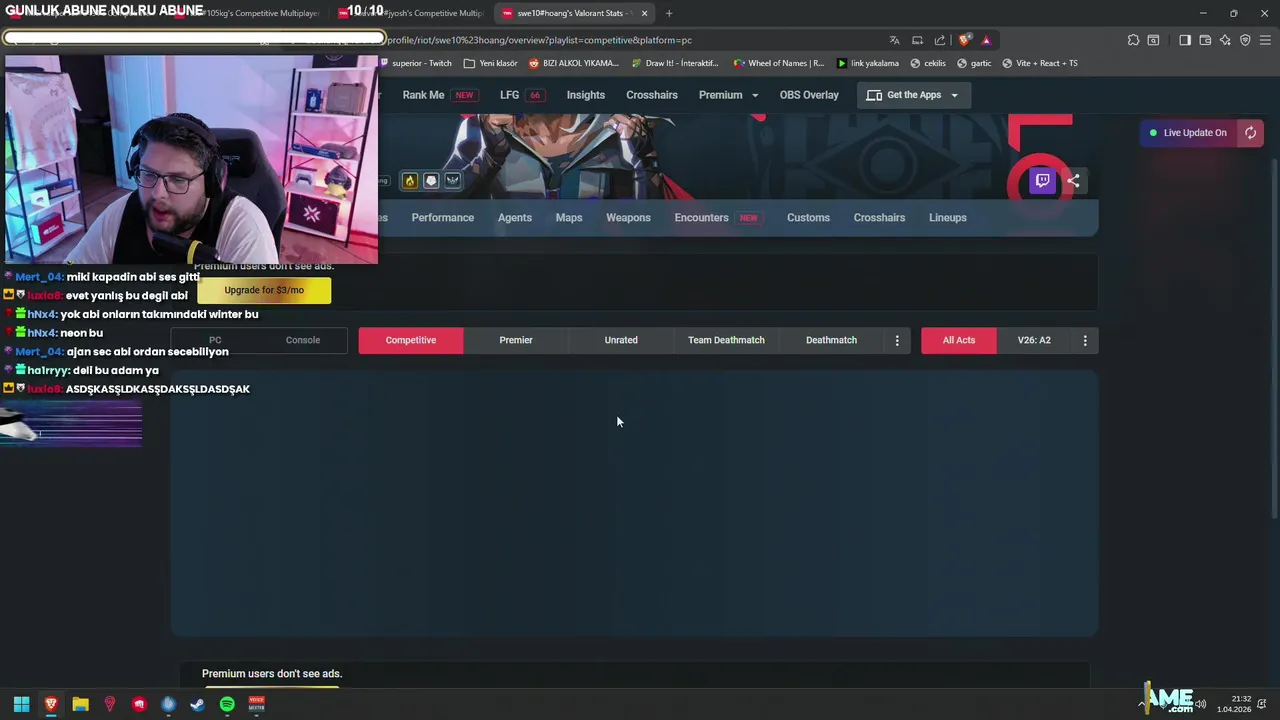
Task: Open the Leo AI sparkle icon
Action: pos(1225,40)
